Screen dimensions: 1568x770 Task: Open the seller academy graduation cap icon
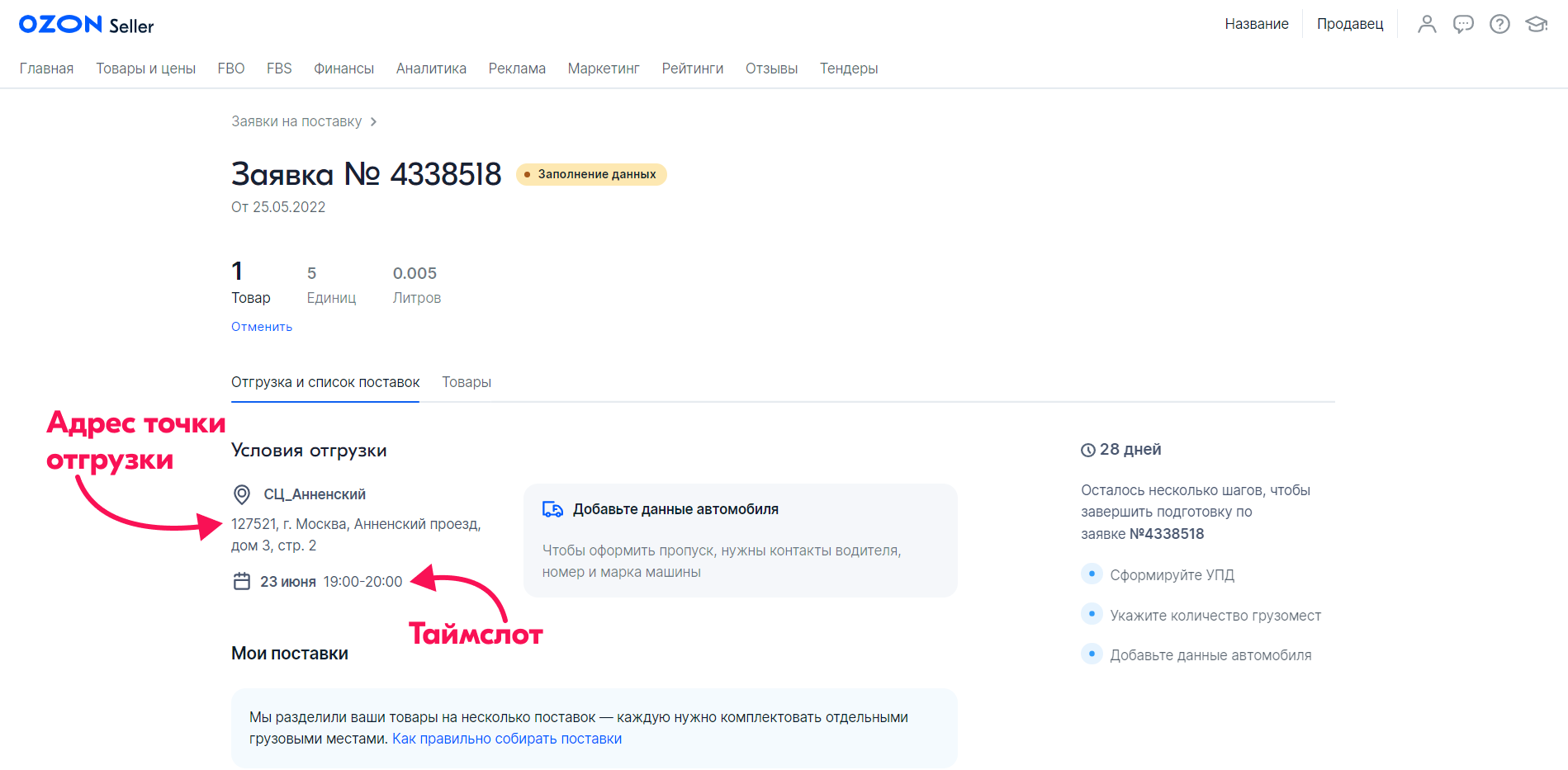coord(1536,24)
